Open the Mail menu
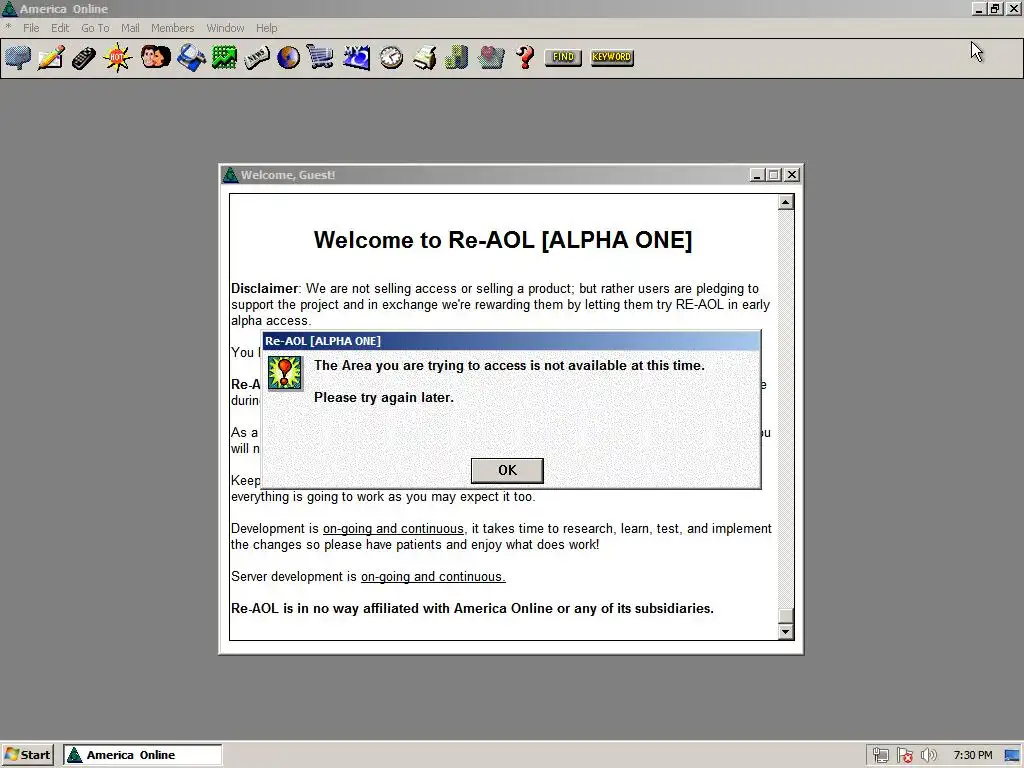 [x=130, y=28]
